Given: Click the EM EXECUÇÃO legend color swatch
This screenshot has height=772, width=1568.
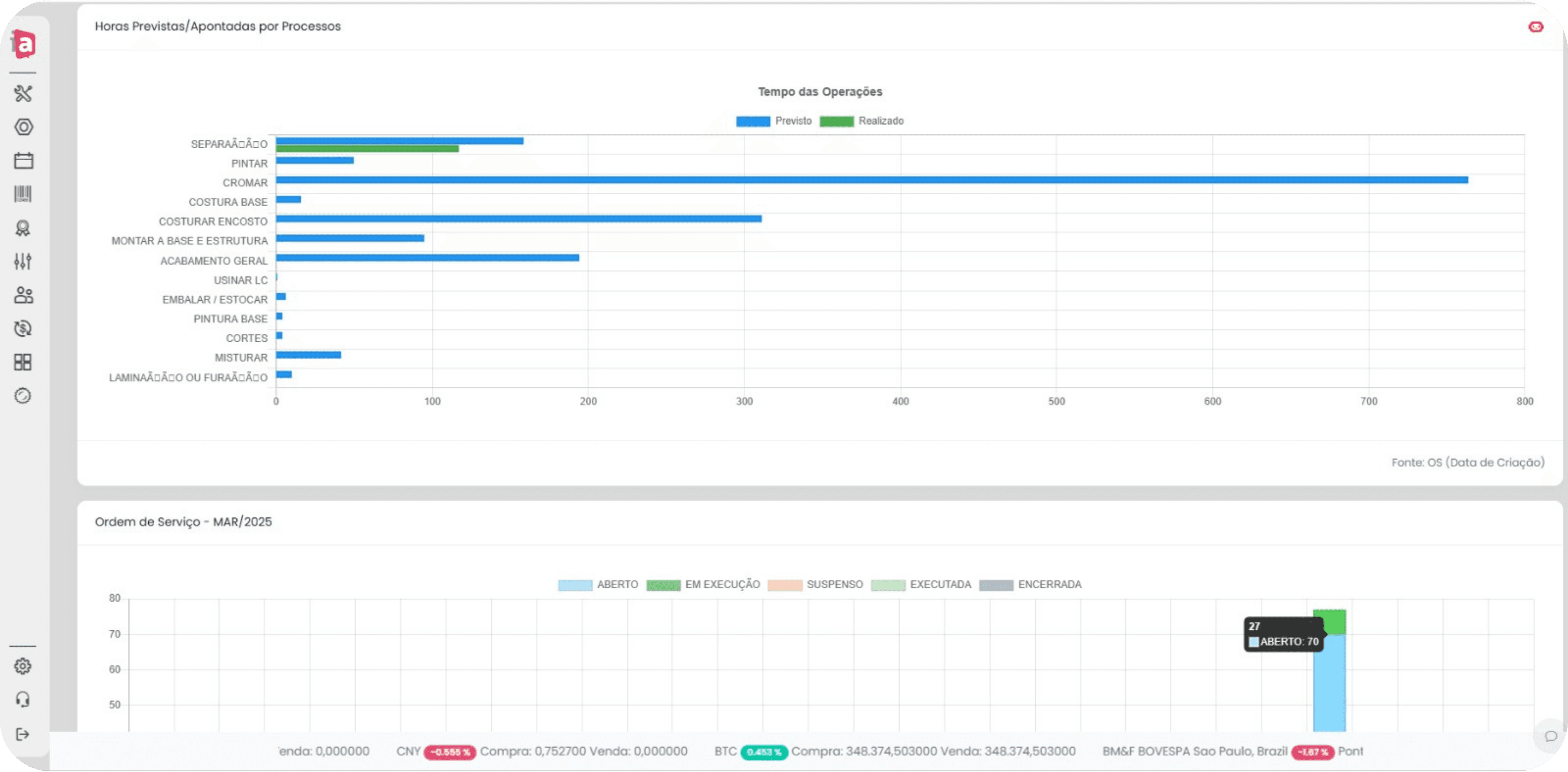Looking at the screenshot, I should pos(663,586).
